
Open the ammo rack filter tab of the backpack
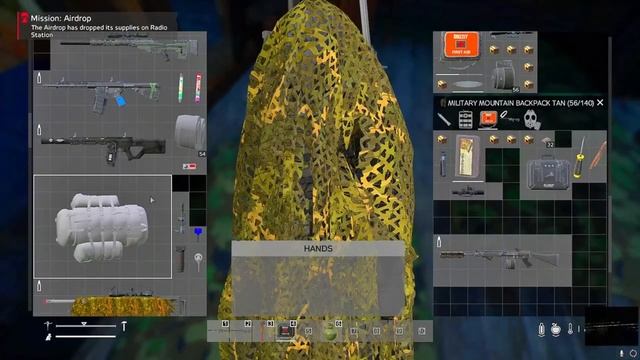tap(465, 120)
